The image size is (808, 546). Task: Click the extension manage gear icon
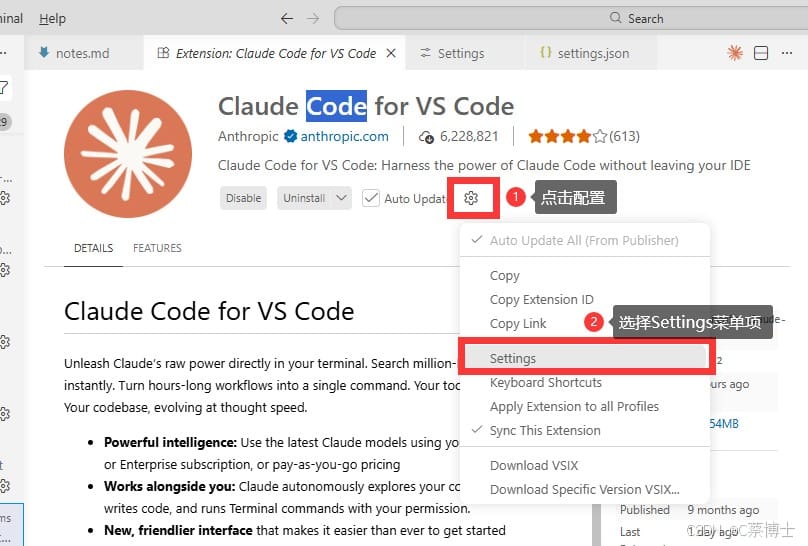pos(470,198)
